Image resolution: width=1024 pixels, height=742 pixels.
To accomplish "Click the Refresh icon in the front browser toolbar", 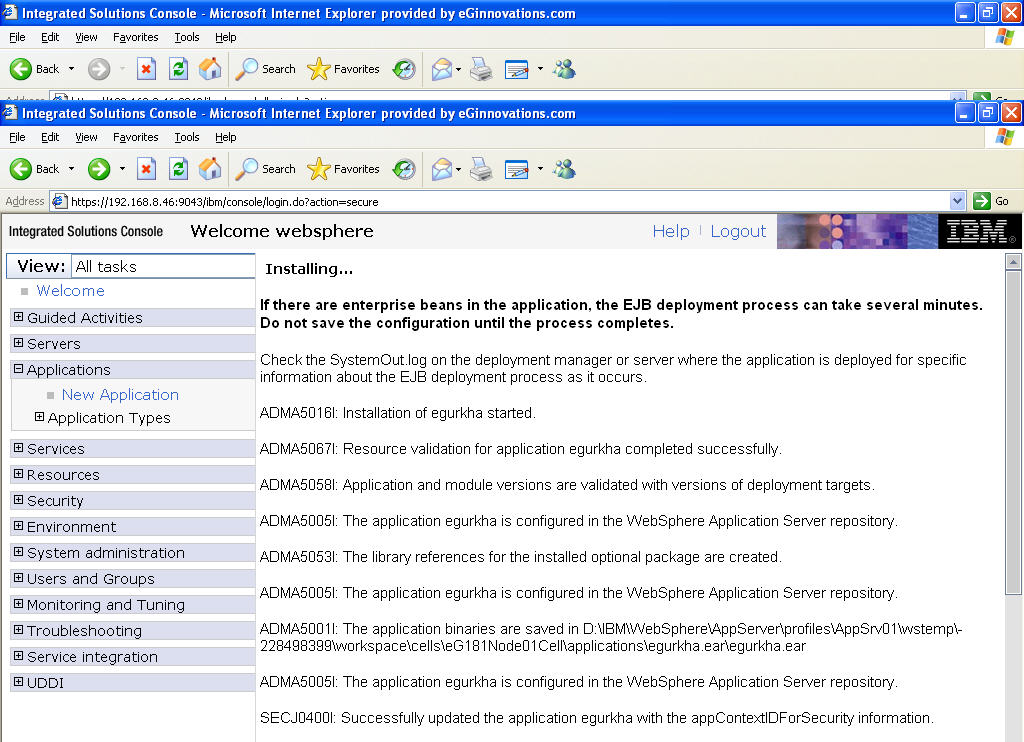I will tap(178, 169).
